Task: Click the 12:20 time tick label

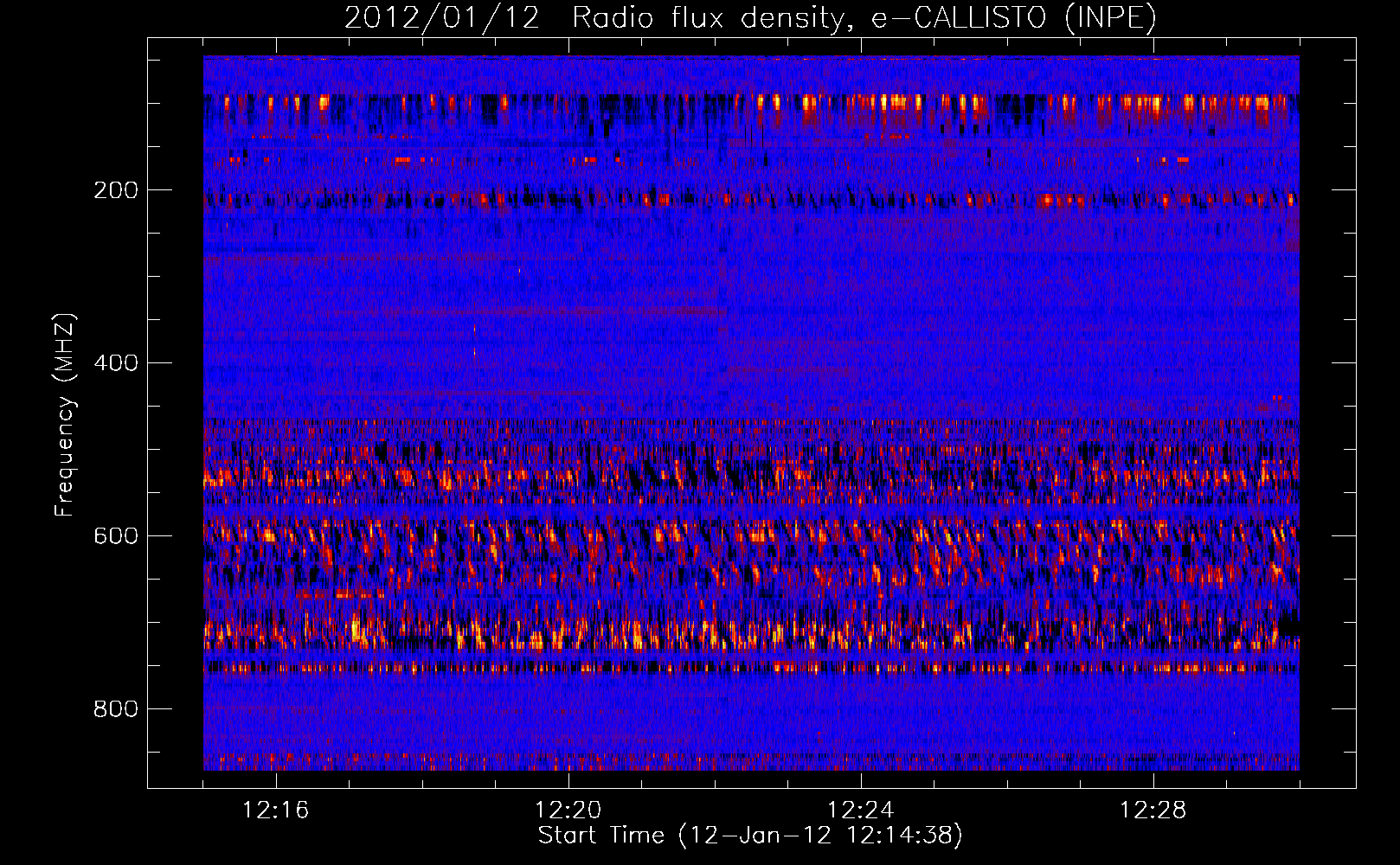Action: [568, 811]
